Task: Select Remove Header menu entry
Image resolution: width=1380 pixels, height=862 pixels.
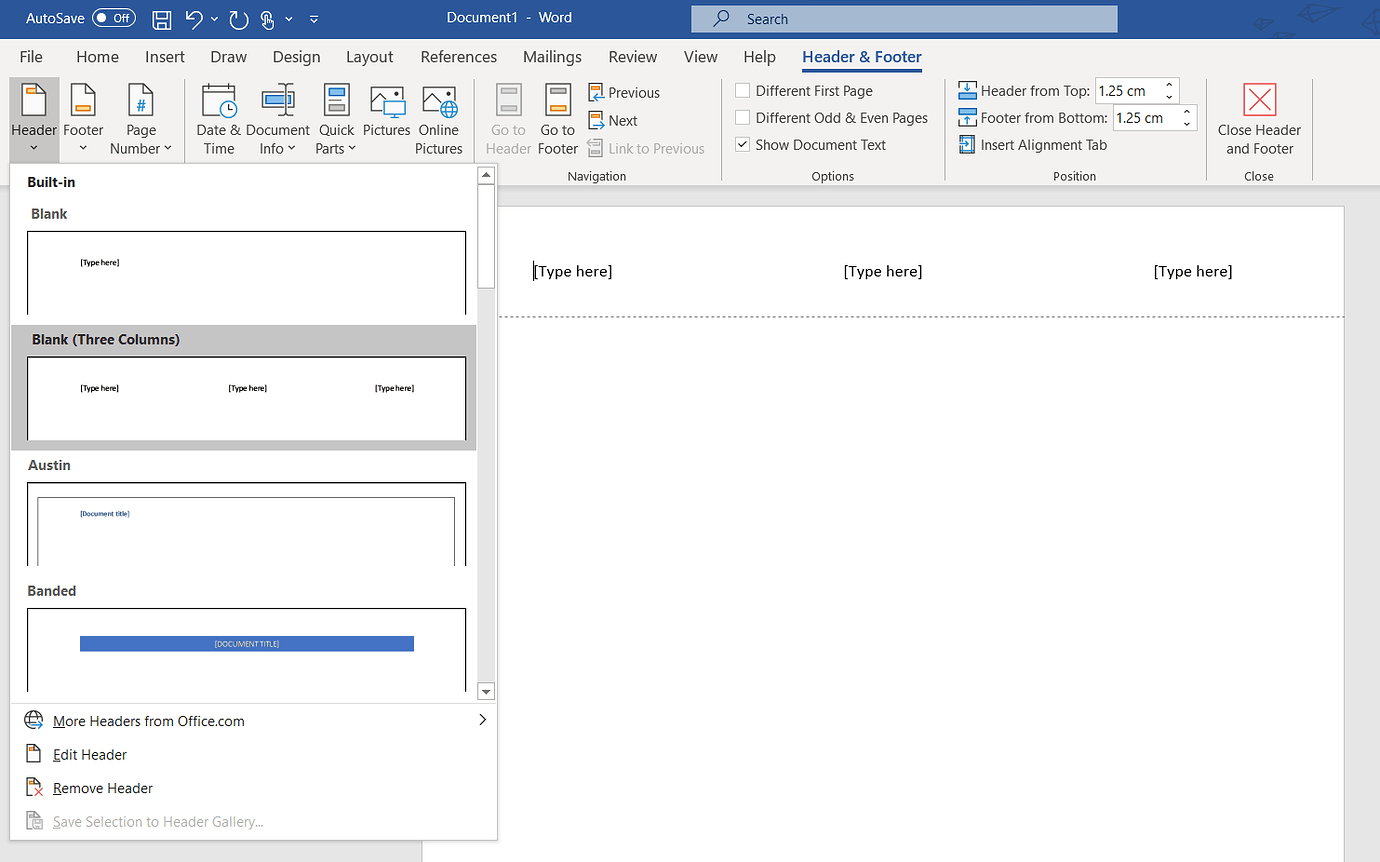Action: (102, 788)
